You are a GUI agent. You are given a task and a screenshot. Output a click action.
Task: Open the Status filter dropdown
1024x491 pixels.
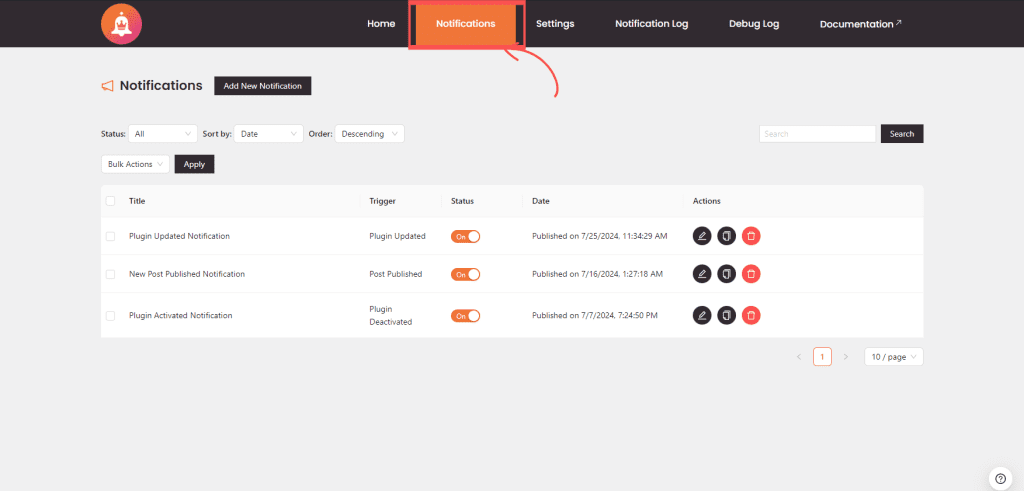163,134
